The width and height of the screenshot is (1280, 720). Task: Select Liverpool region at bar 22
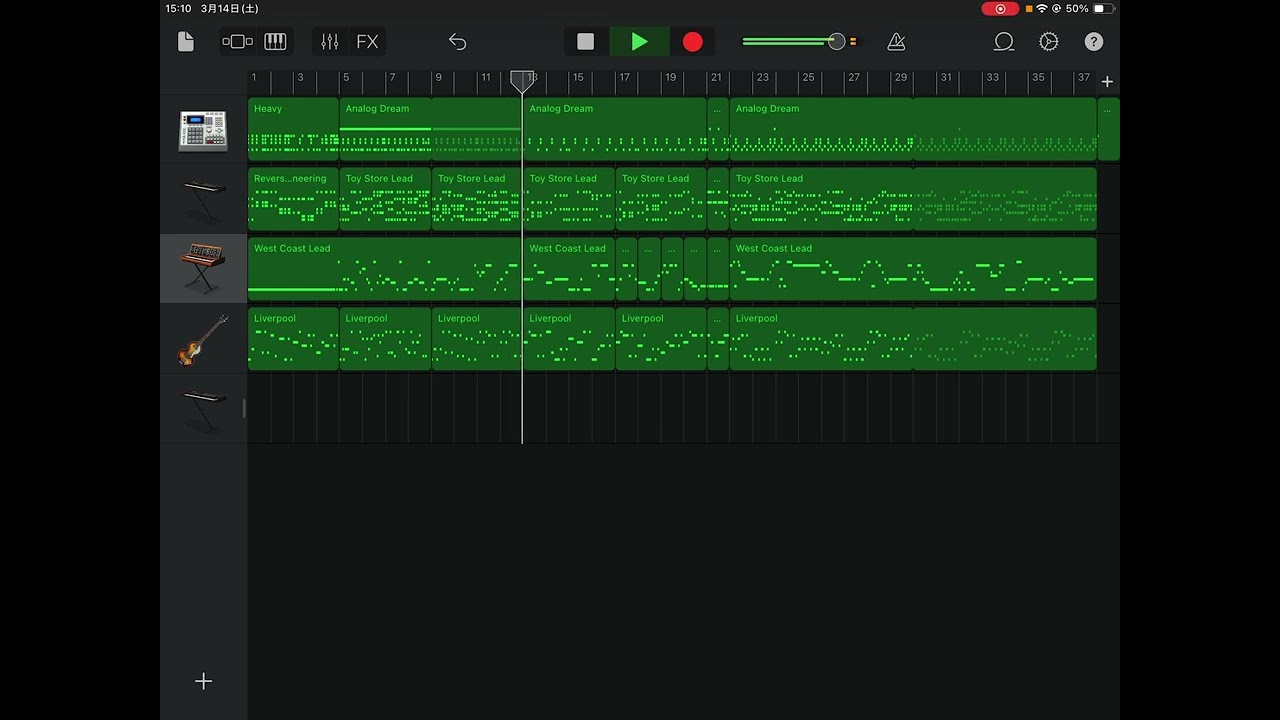(x=913, y=339)
